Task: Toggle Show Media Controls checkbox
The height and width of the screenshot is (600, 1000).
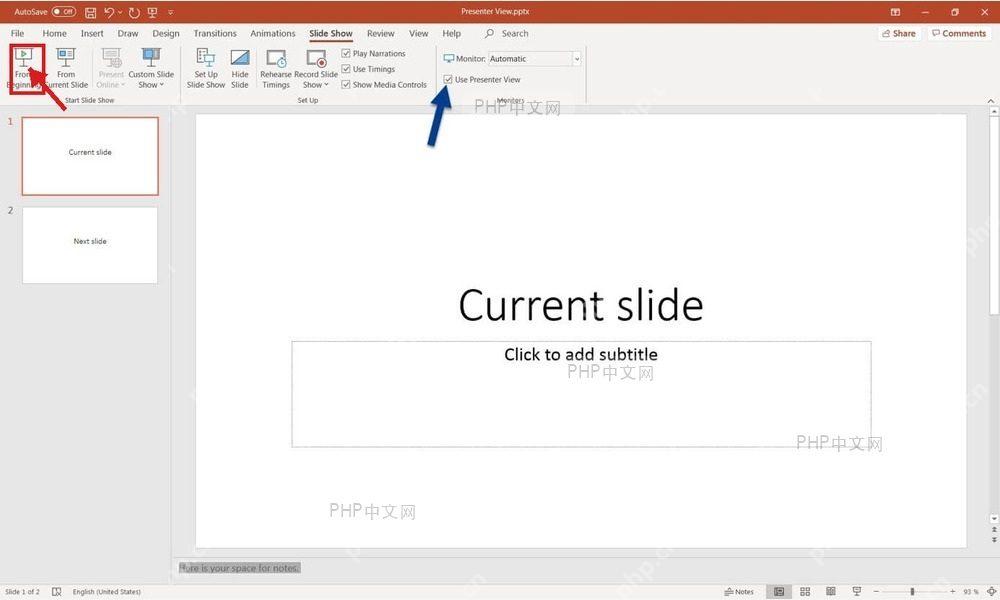Action: [x=346, y=84]
